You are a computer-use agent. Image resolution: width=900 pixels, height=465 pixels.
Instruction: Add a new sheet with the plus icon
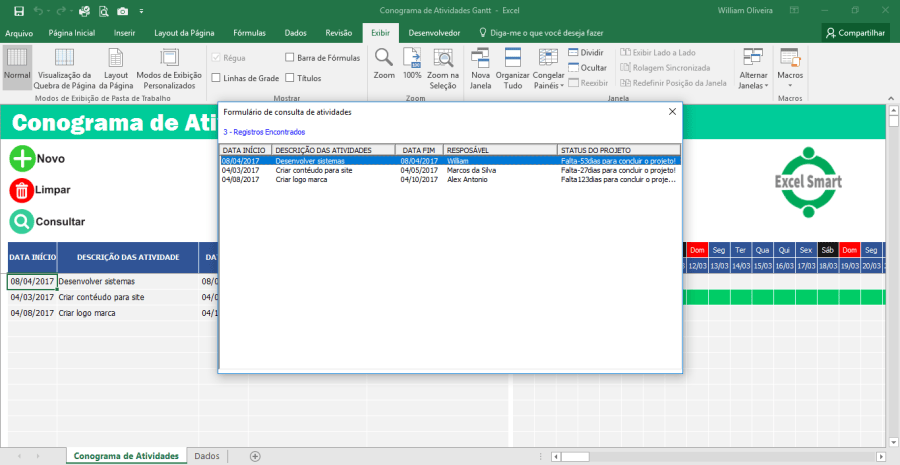coord(255,456)
